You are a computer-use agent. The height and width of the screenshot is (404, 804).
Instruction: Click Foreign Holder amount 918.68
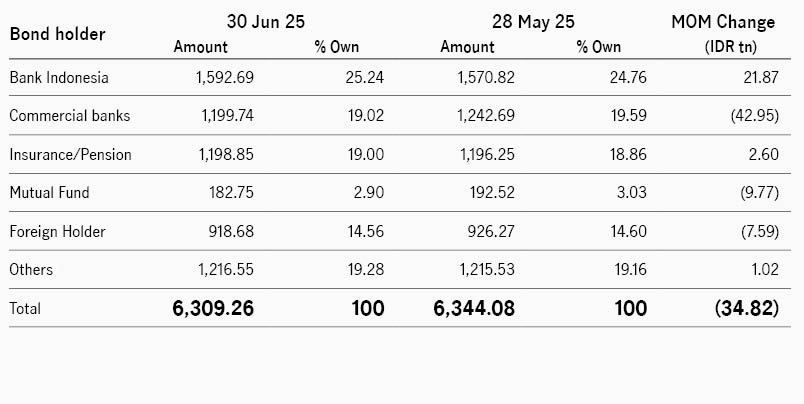pyautogui.click(x=231, y=231)
